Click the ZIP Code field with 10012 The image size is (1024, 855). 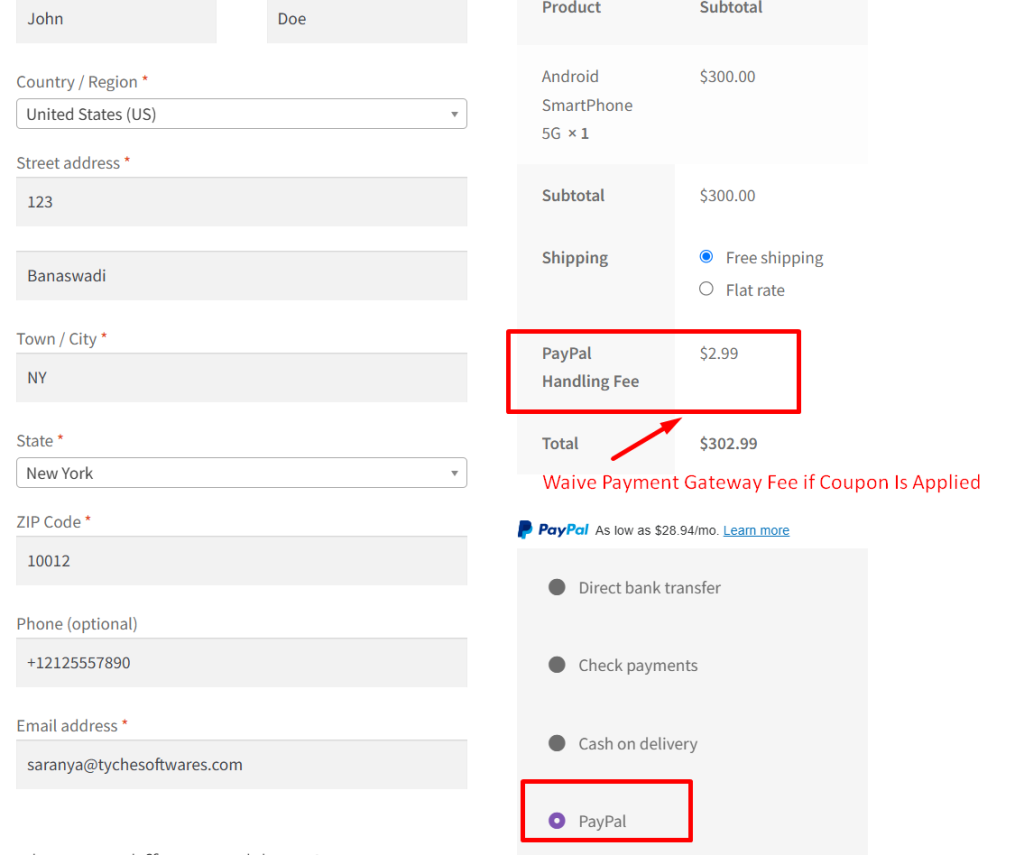(x=240, y=560)
